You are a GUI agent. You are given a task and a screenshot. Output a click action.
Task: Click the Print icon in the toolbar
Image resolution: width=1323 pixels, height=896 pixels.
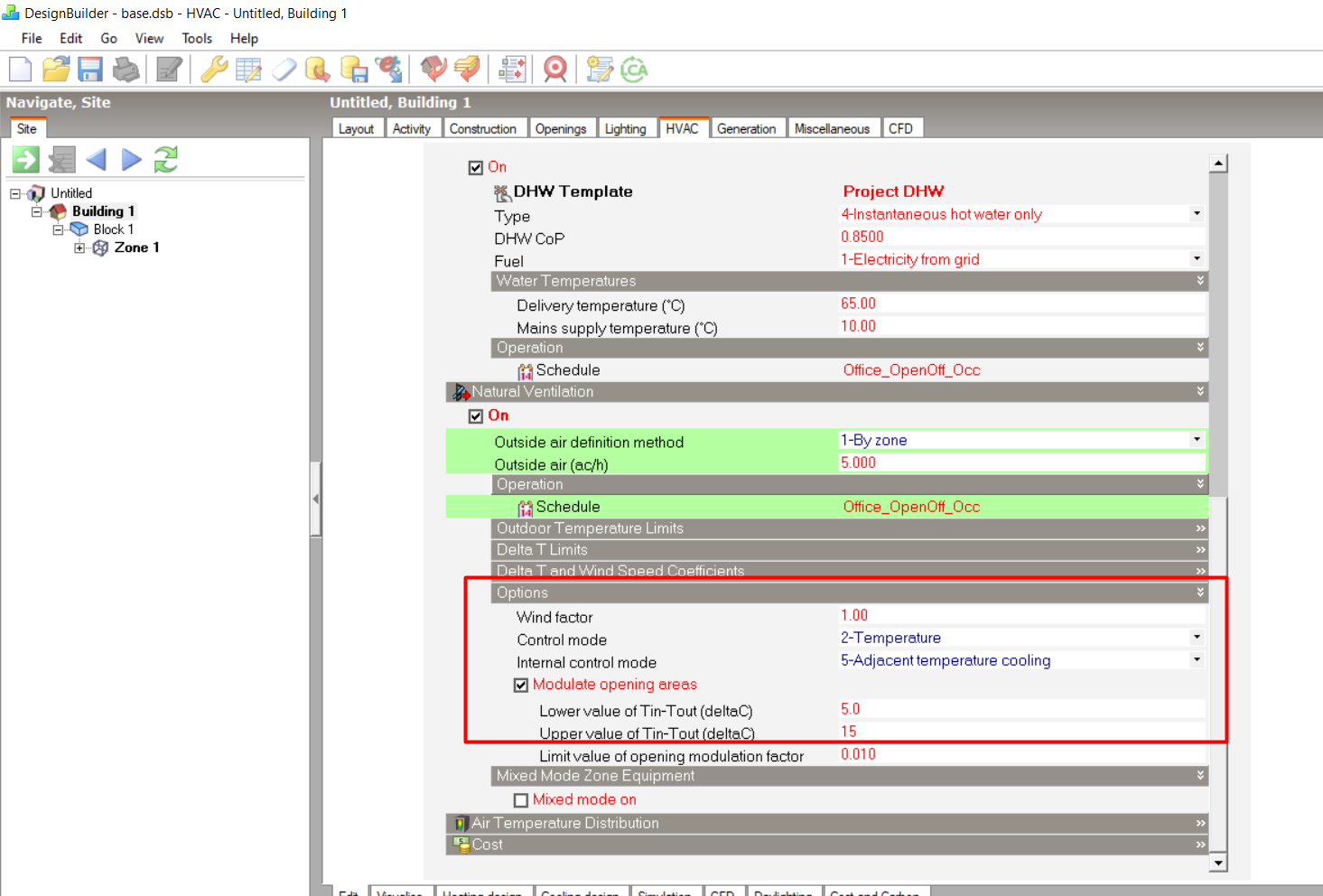click(x=126, y=70)
